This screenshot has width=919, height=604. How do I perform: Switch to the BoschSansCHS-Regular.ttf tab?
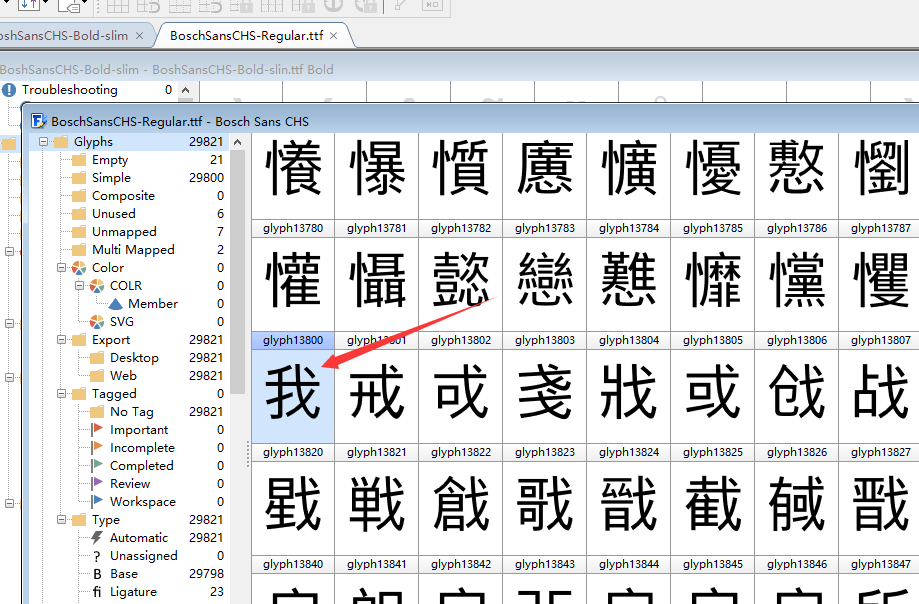click(x=246, y=36)
